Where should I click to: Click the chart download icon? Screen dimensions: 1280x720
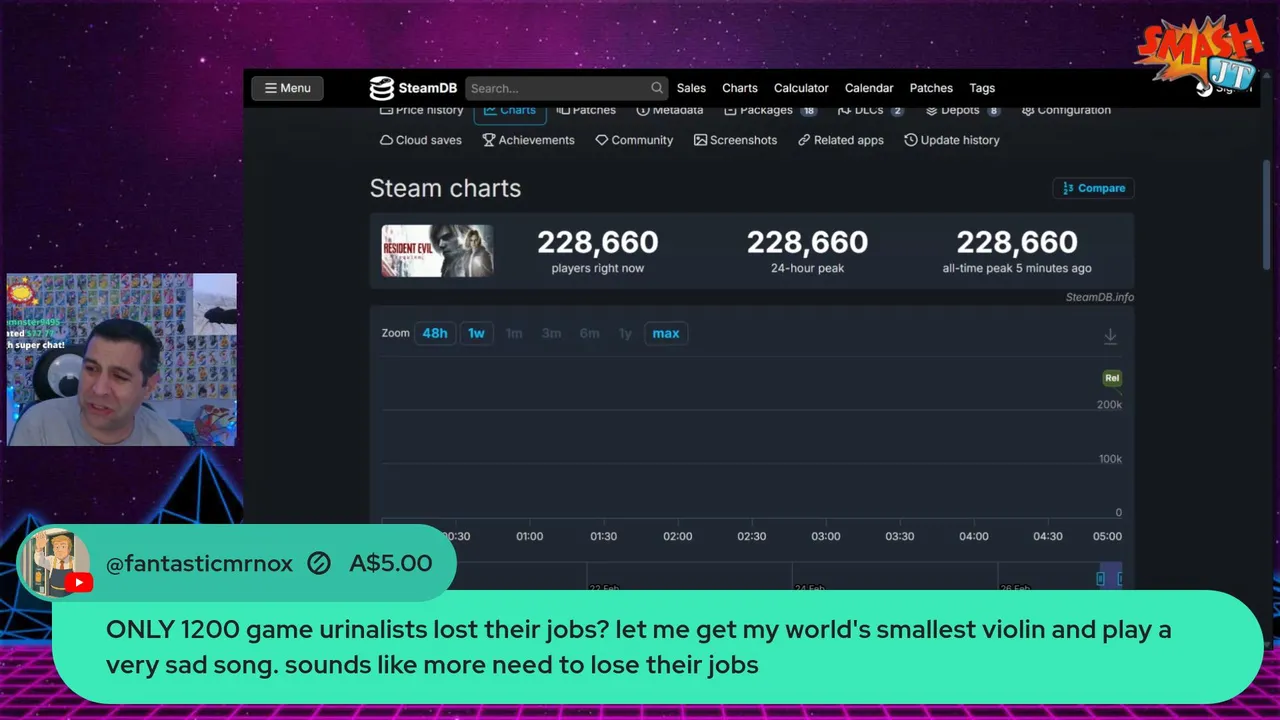[1110, 336]
